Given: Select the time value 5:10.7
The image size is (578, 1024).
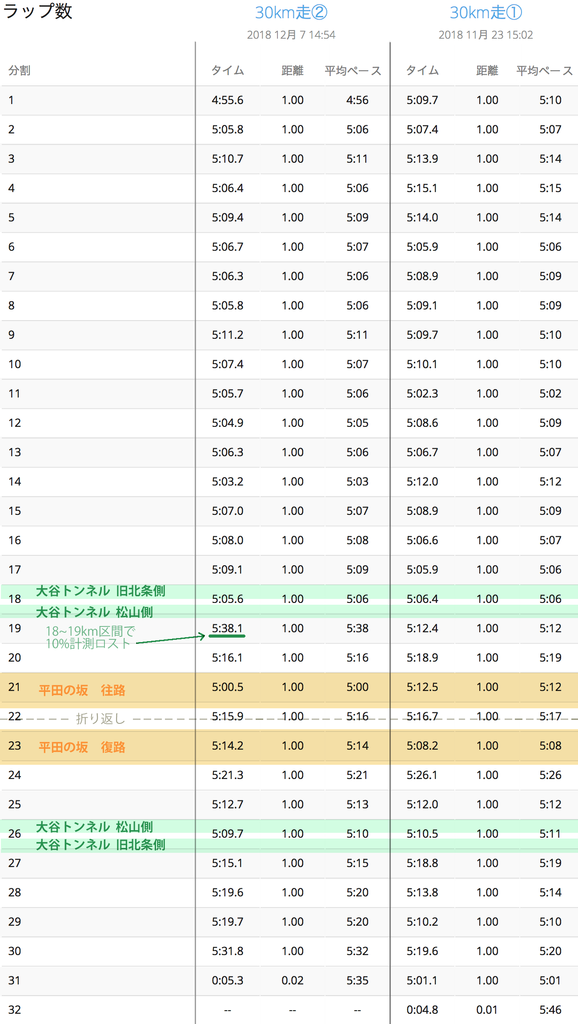Looking at the screenshot, I should coord(228,159).
